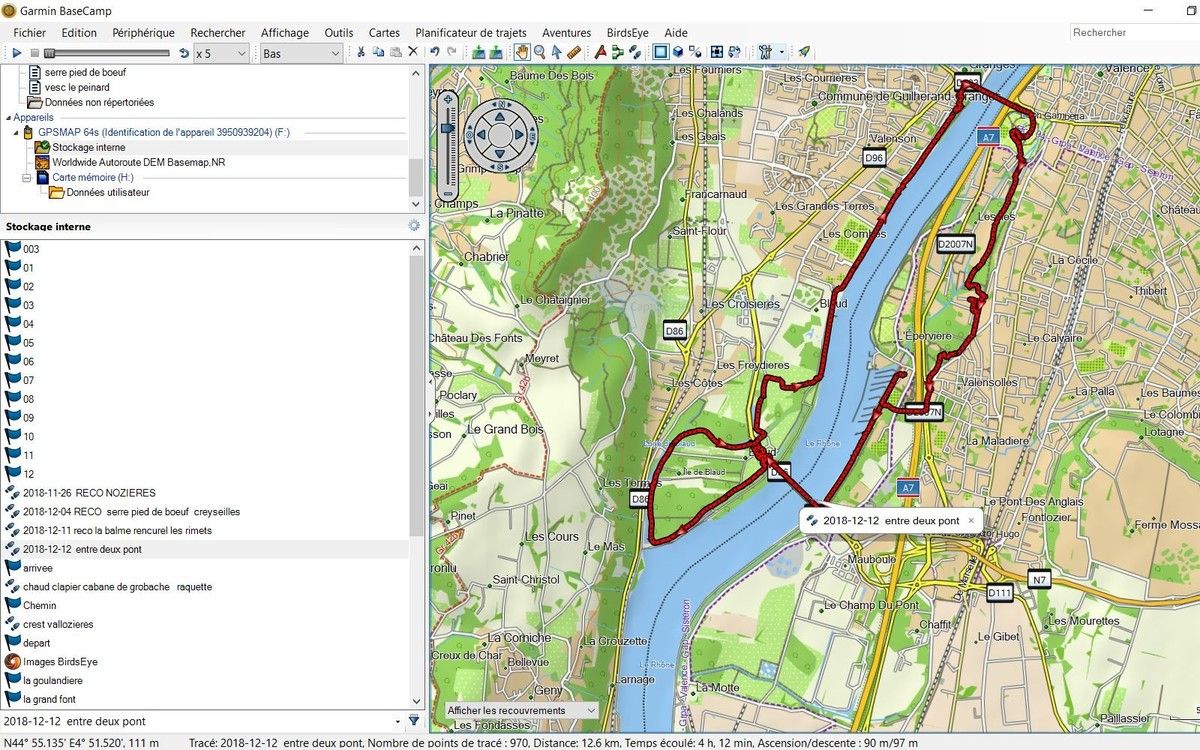Collapse the Carte mémoire (H:) node

28,177
